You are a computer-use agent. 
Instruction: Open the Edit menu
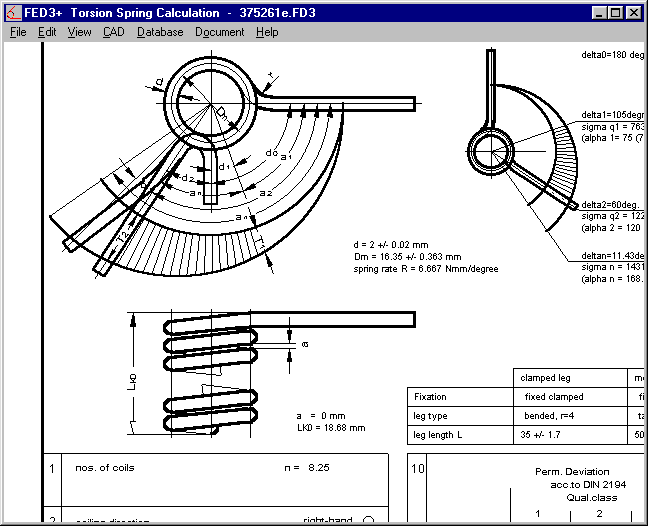[47, 32]
